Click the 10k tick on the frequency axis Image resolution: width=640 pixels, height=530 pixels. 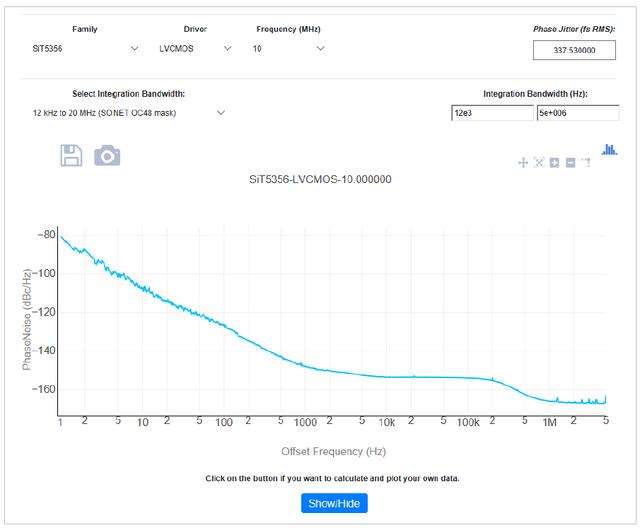click(387, 422)
